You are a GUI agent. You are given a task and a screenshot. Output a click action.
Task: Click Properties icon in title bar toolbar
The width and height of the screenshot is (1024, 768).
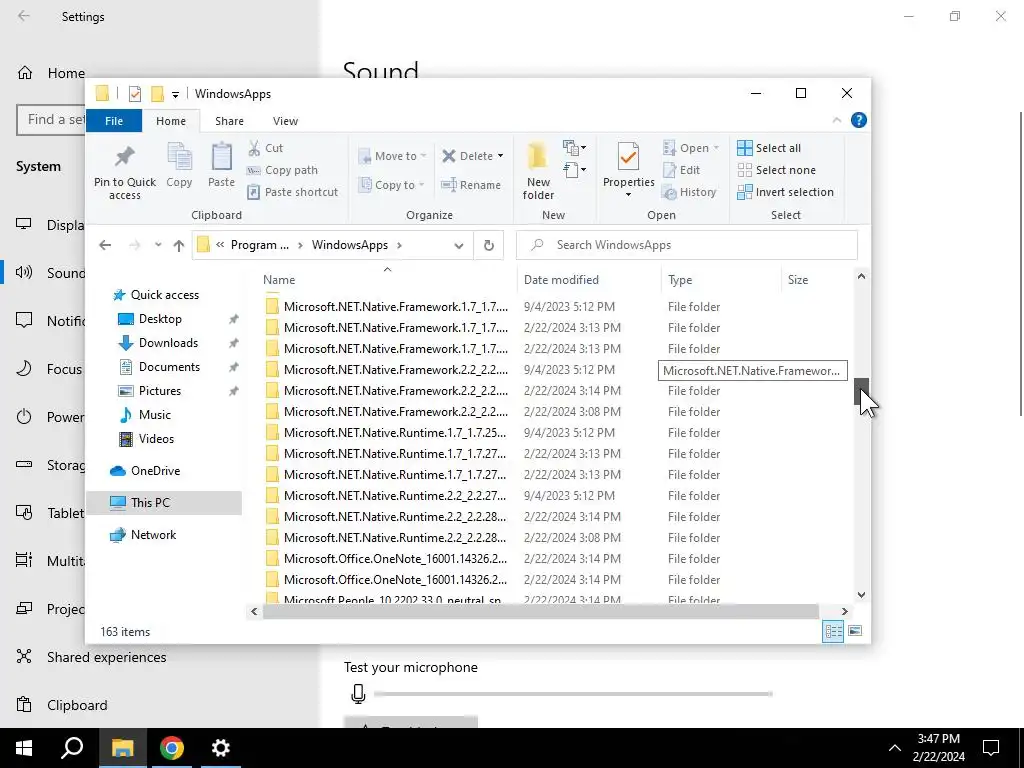point(135,94)
